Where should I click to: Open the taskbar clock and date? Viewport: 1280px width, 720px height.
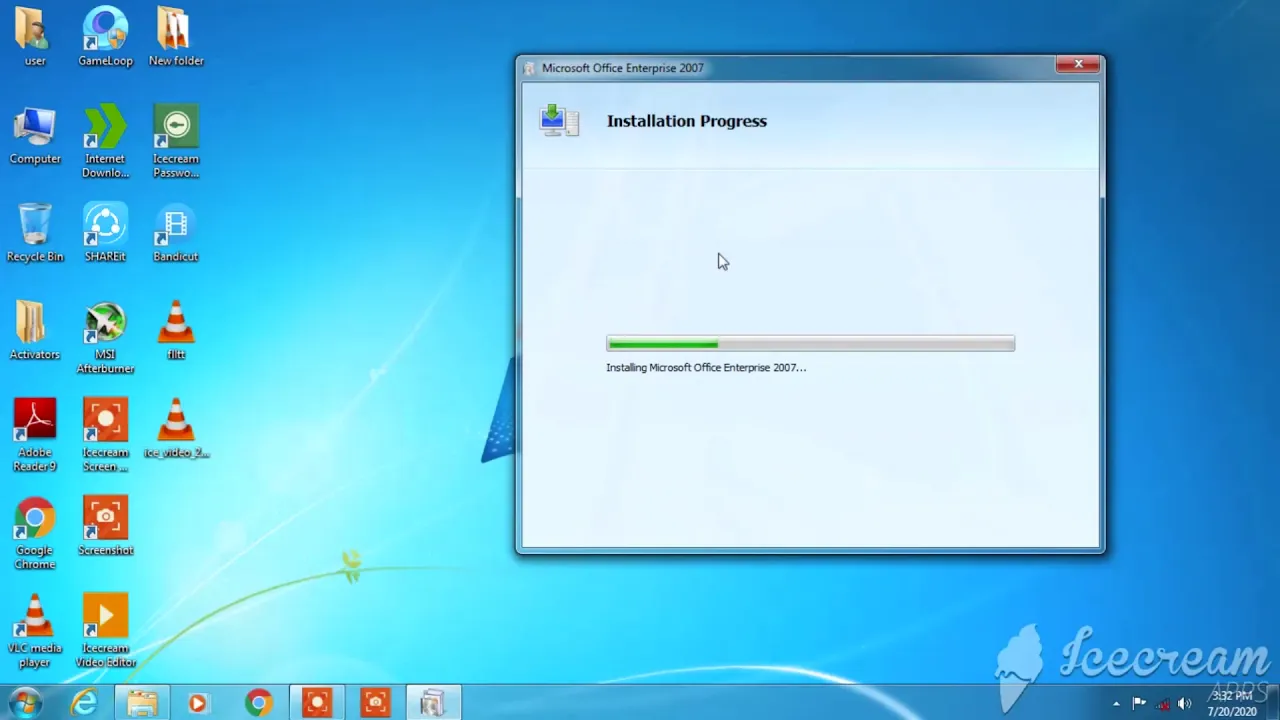point(1233,703)
